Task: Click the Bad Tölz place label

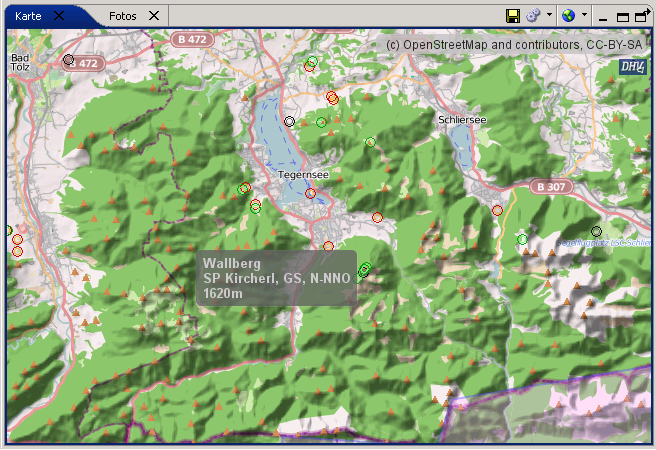Action: coord(20,62)
